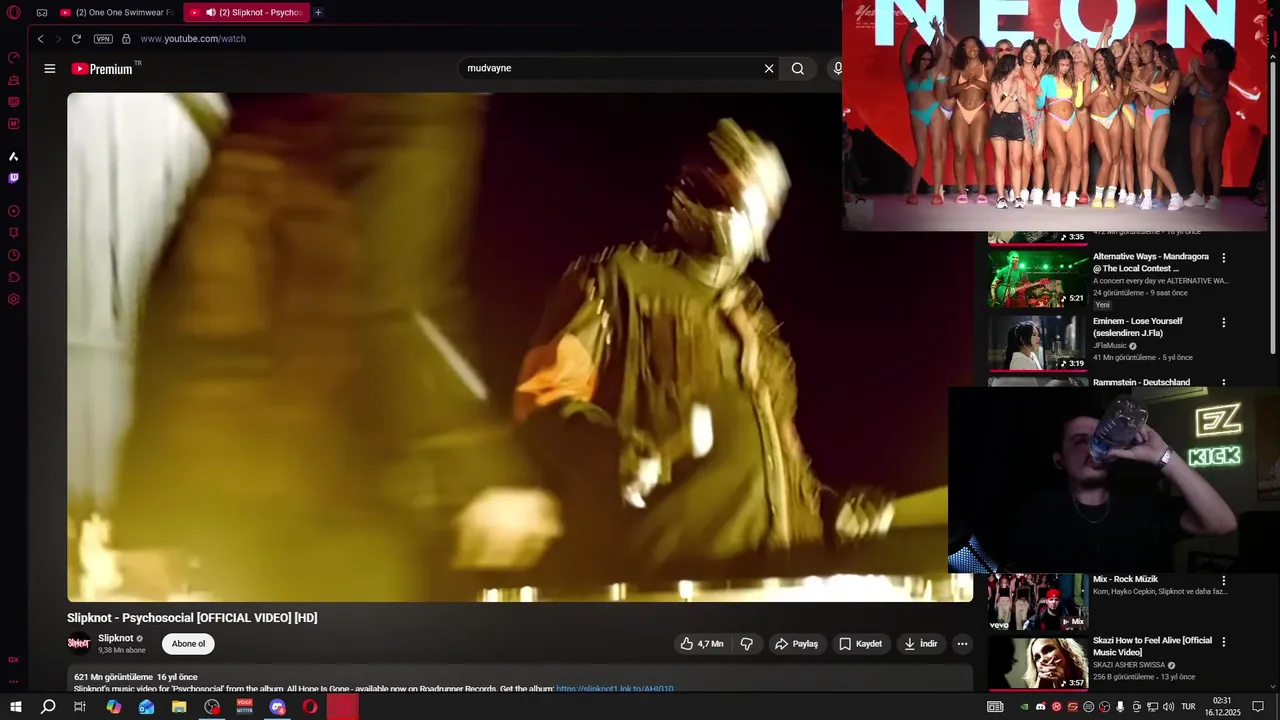This screenshot has height=720, width=1280.
Task: Open a new browser tab
Action: coord(318,13)
